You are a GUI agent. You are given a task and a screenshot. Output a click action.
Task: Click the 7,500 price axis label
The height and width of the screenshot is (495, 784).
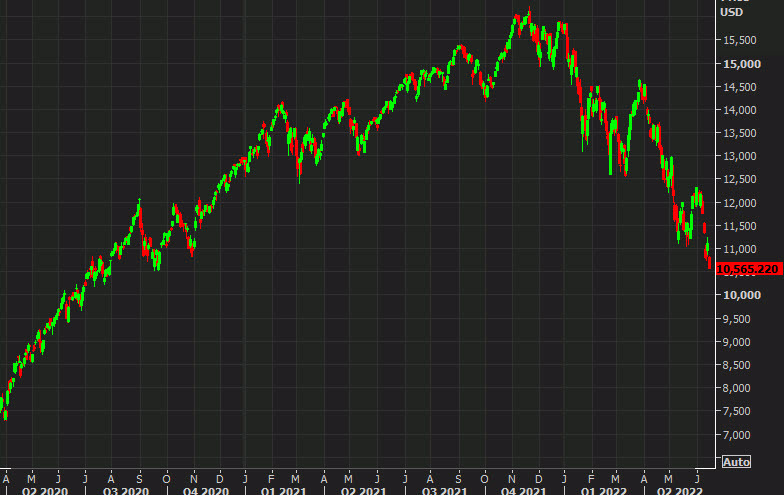click(x=737, y=411)
